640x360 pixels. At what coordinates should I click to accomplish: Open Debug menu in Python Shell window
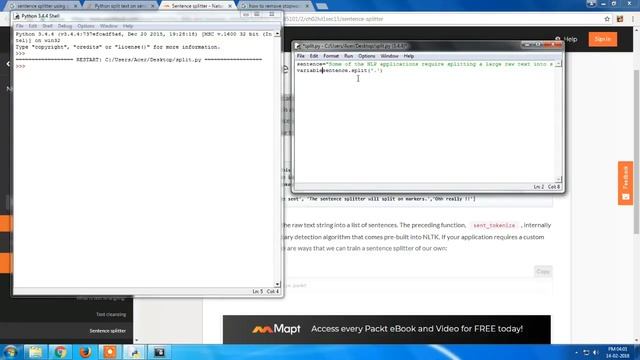[65, 26]
